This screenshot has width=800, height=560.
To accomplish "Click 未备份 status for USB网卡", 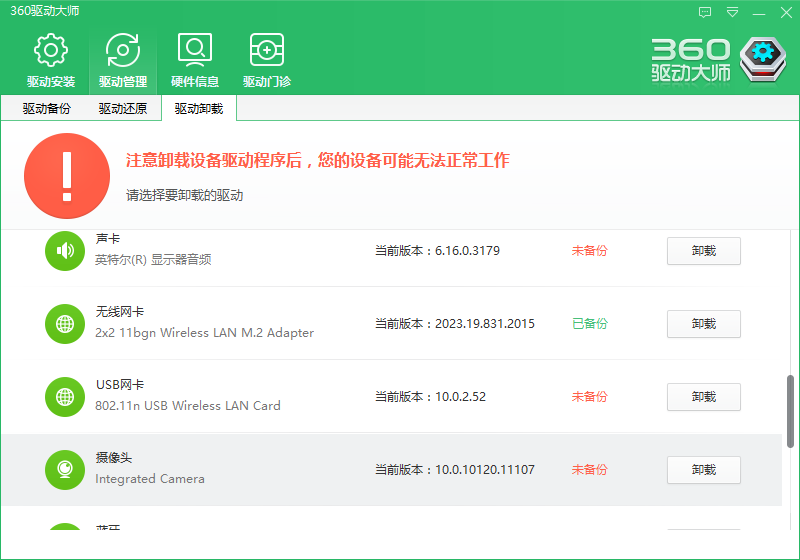I will (589, 396).
